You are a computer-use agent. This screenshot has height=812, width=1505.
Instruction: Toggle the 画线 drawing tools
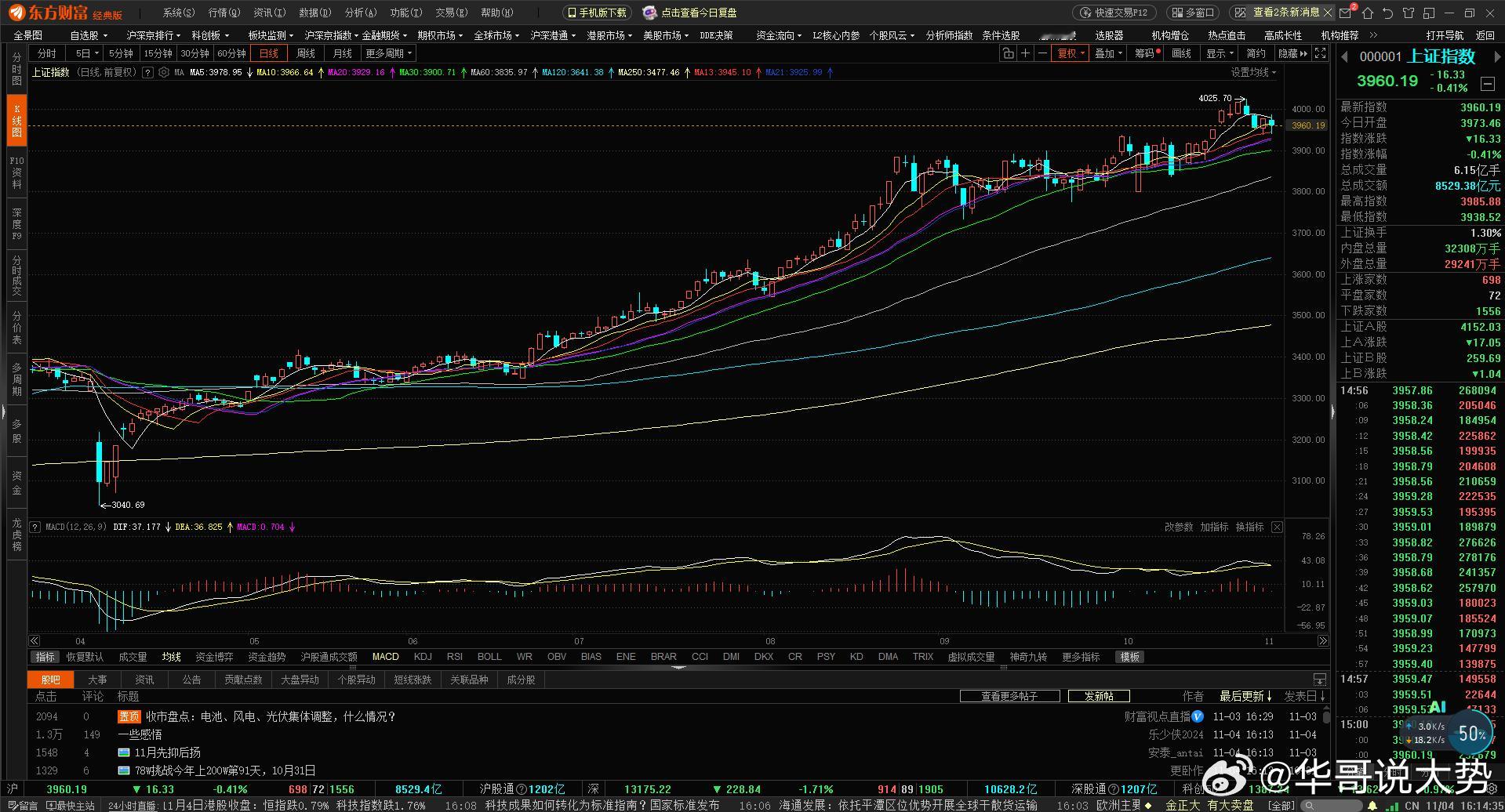[x=1182, y=53]
